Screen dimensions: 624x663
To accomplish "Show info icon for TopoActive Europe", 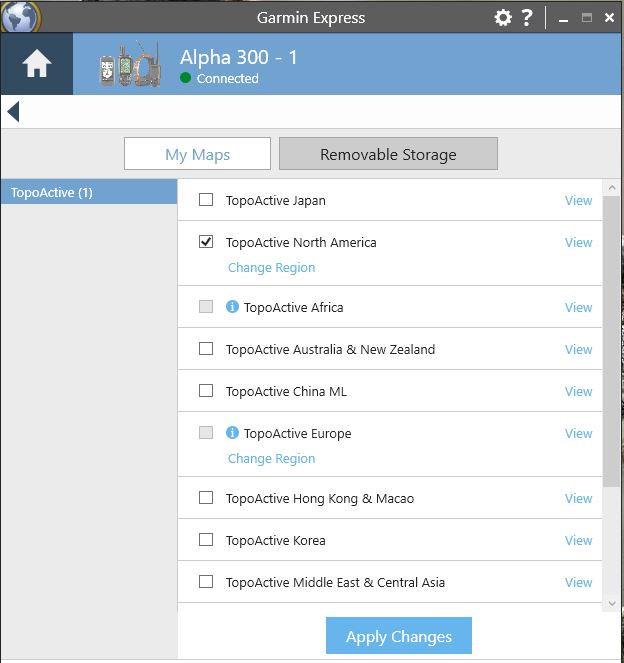I will click(x=232, y=432).
